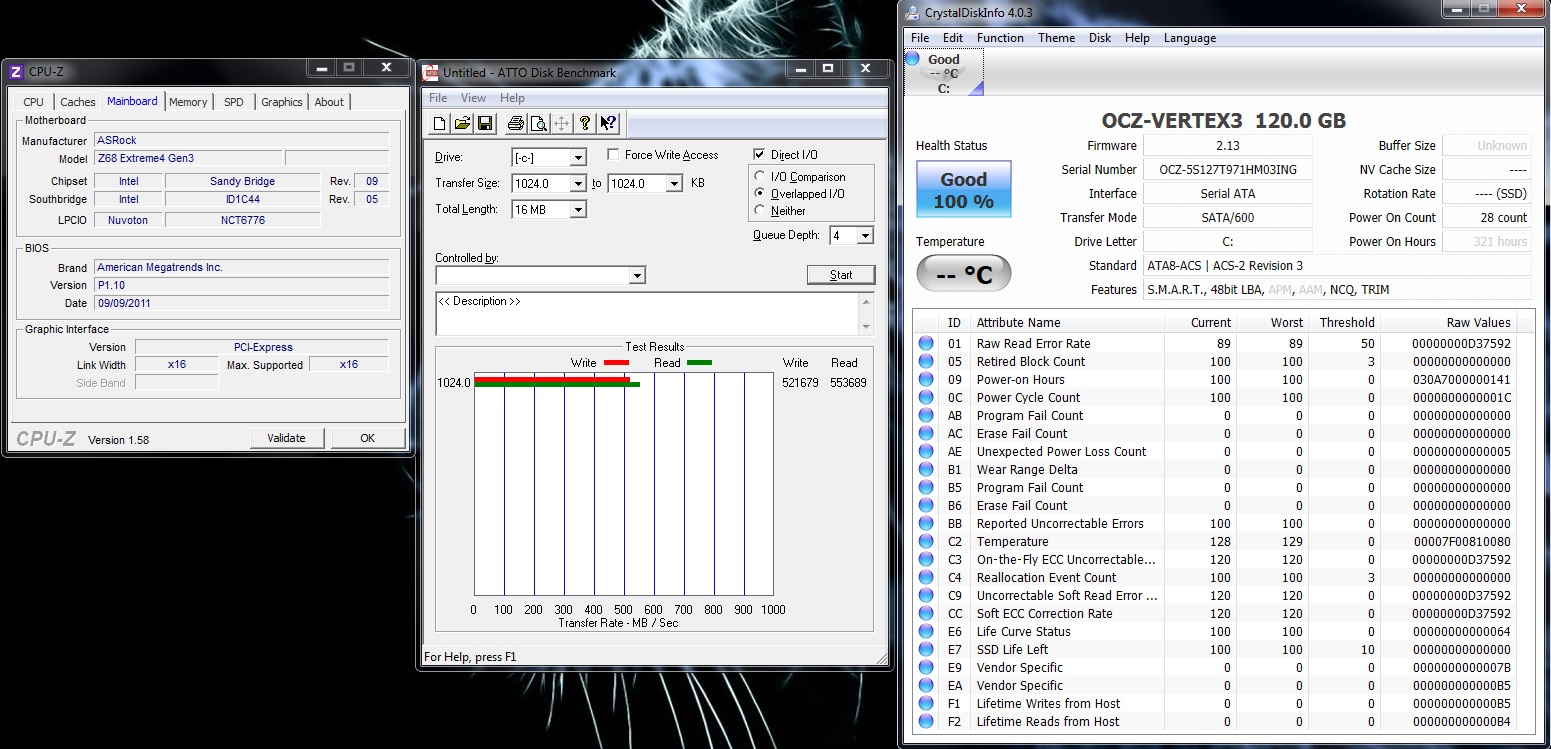Open the Queue Depth dropdown

tap(865, 236)
